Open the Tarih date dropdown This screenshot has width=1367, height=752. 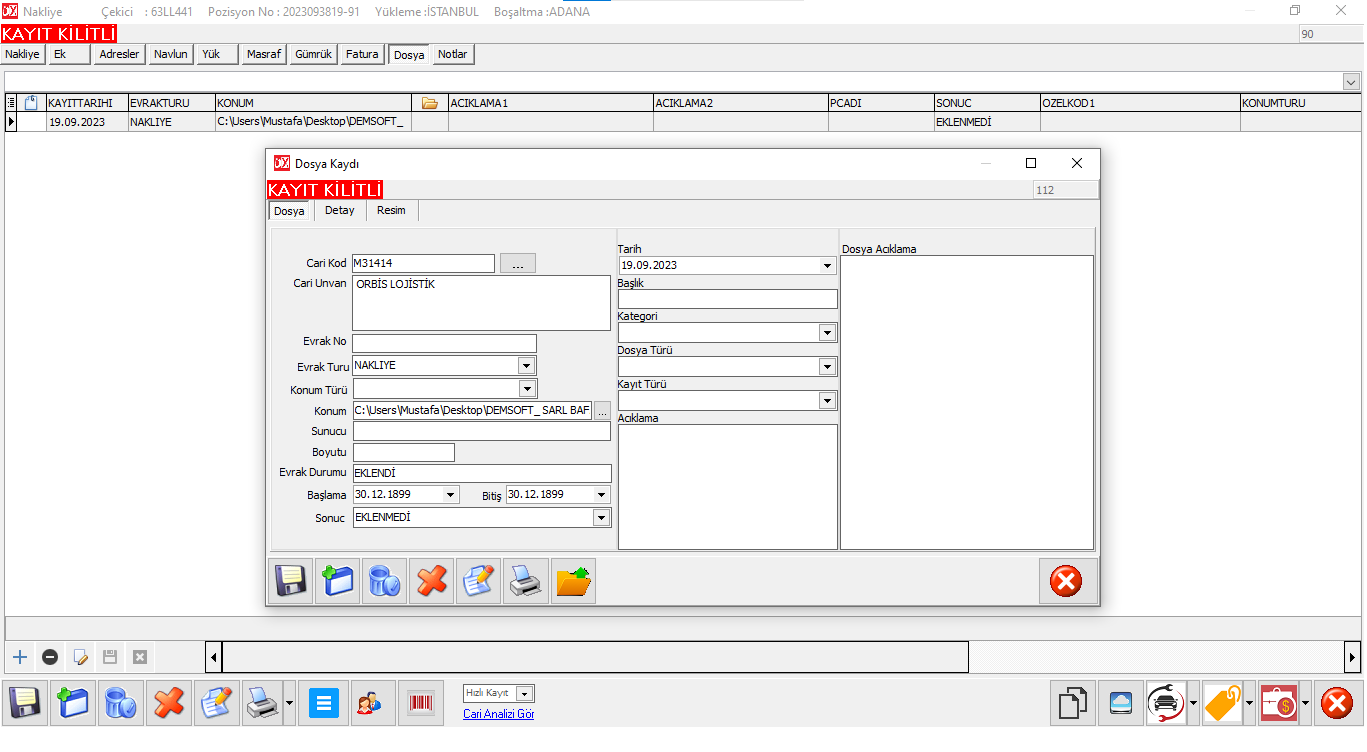827,266
